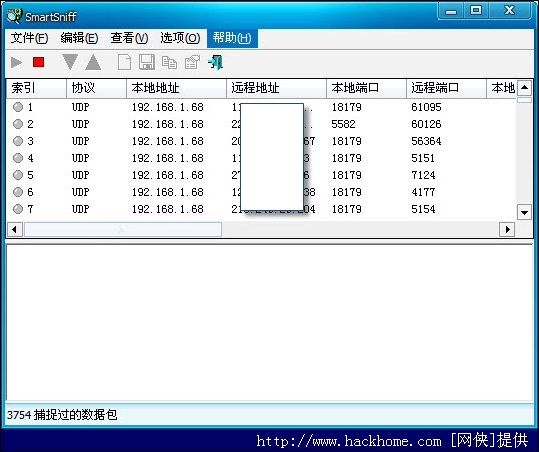Screen dimensions: 539x452
Task: Click the list's scroll up arrow
Action: (x=524, y=88)
